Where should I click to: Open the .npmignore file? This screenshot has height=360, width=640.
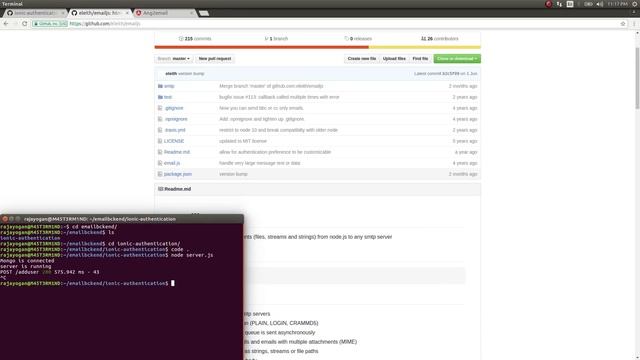(x=176, y=119)
